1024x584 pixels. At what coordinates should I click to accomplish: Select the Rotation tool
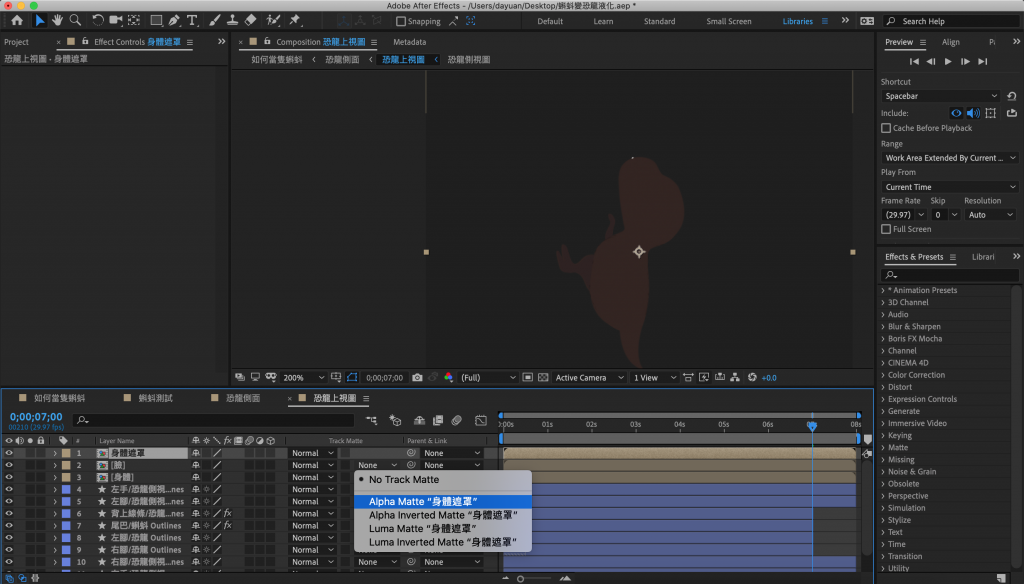[x=97, y=20]
